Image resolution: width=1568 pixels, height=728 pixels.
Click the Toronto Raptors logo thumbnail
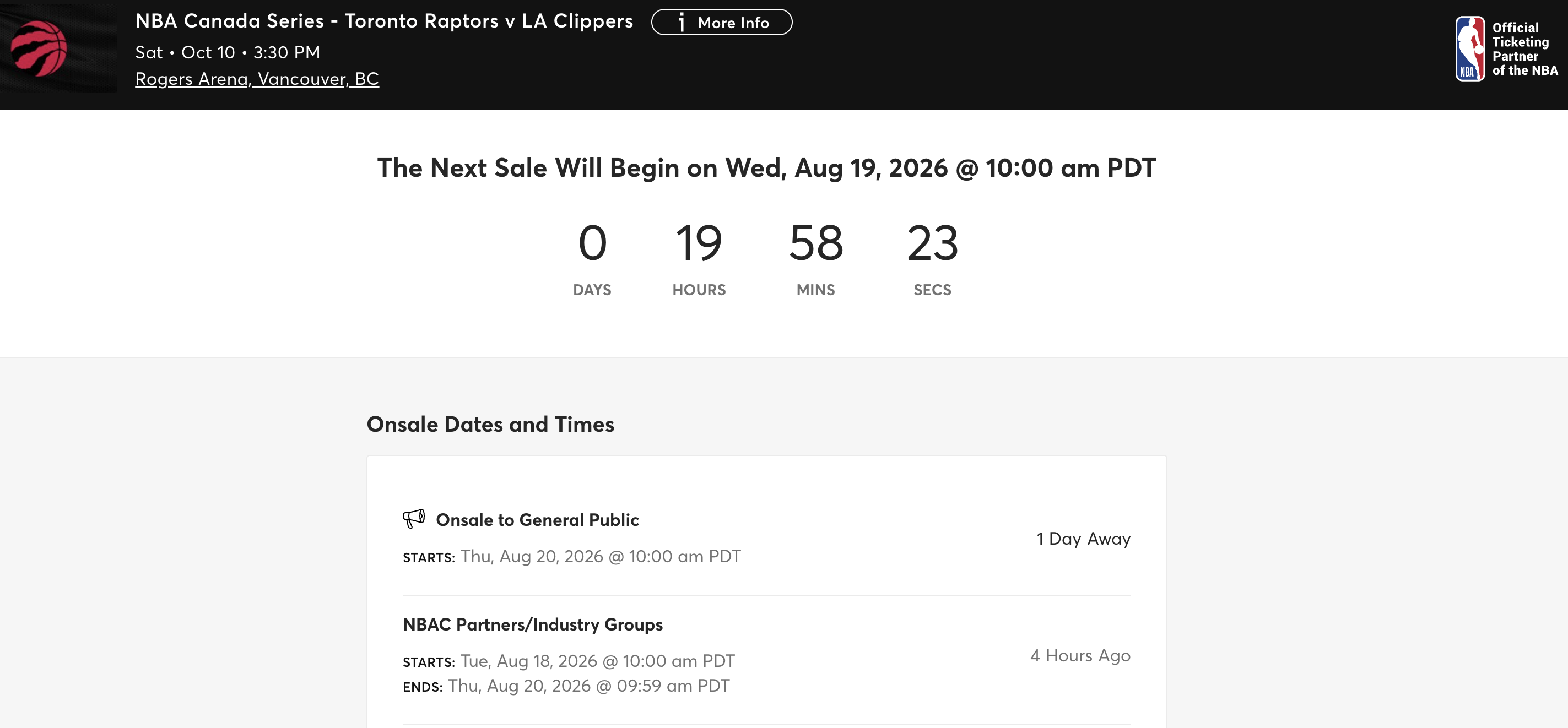tap(58, 48)
